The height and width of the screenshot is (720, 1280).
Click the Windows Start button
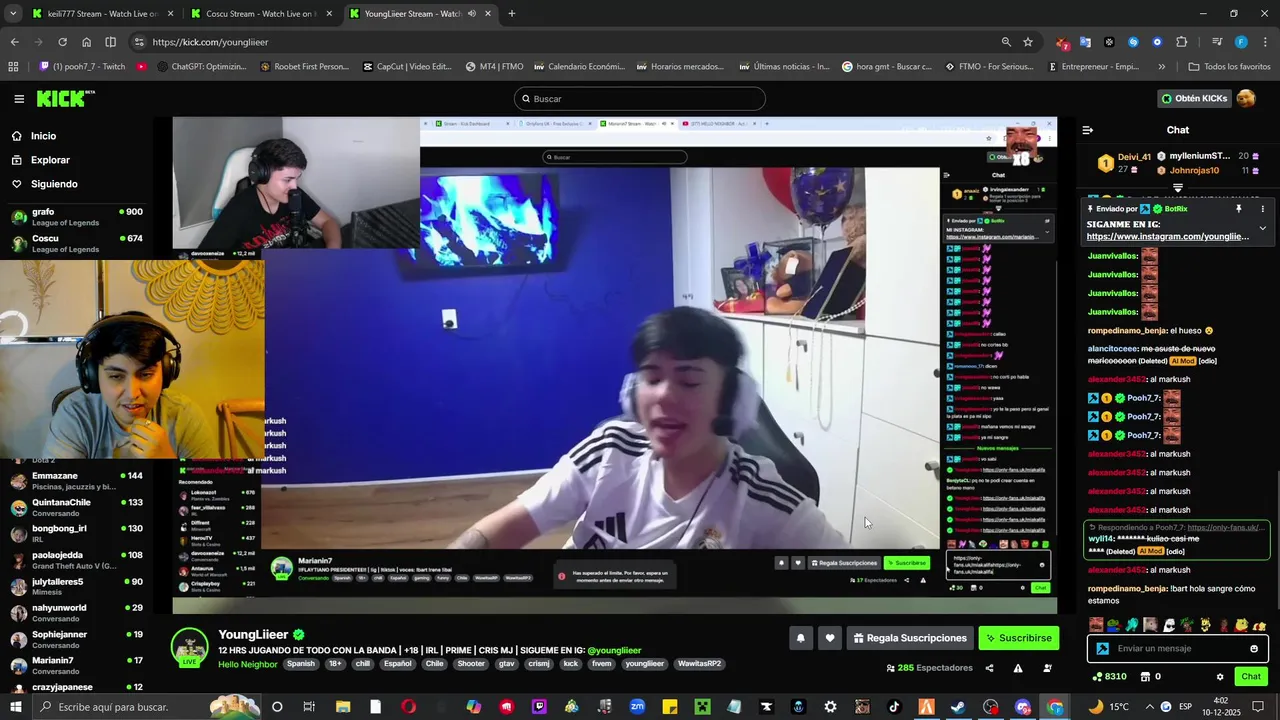pos(14,707)
